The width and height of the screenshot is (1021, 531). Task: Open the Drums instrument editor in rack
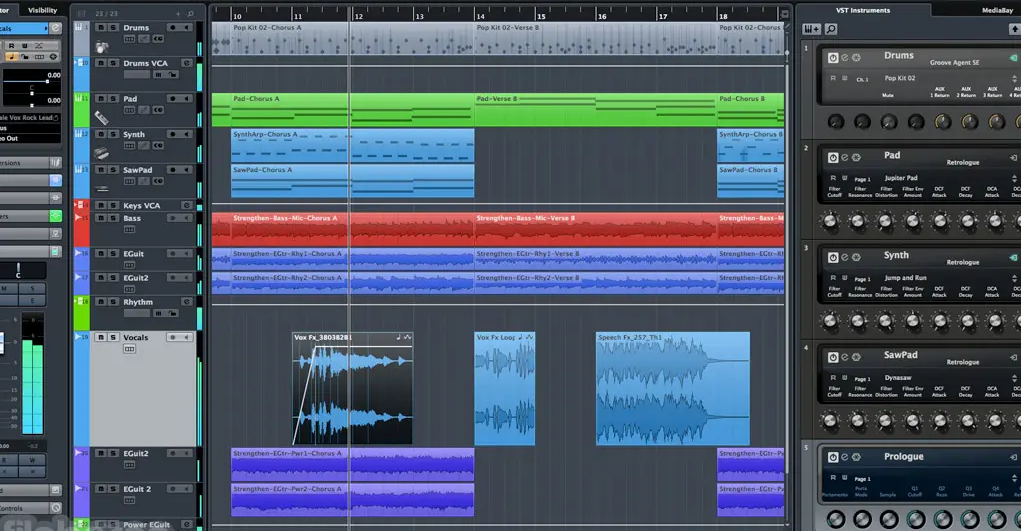pyautogui.click(x=845, y=58)
